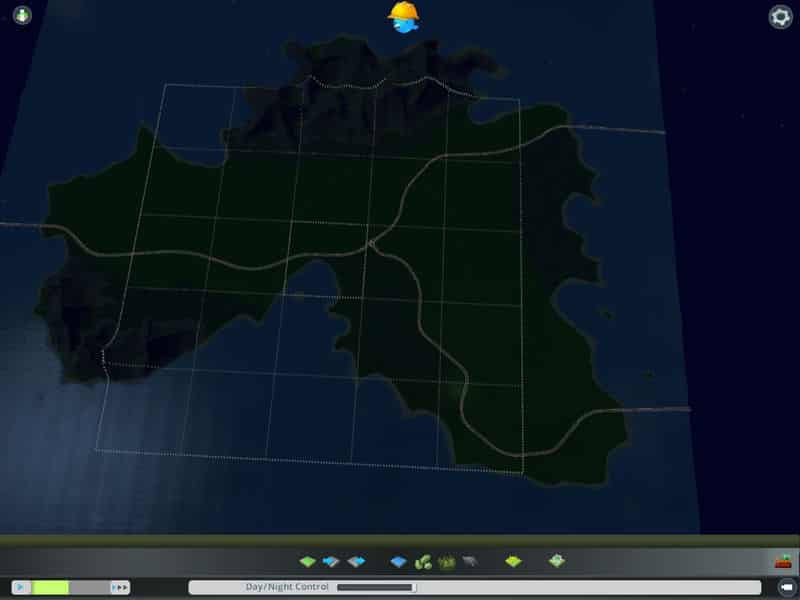Open the settings gear menu
Viewport: 800px width, 600px height.
coord(780,17)
